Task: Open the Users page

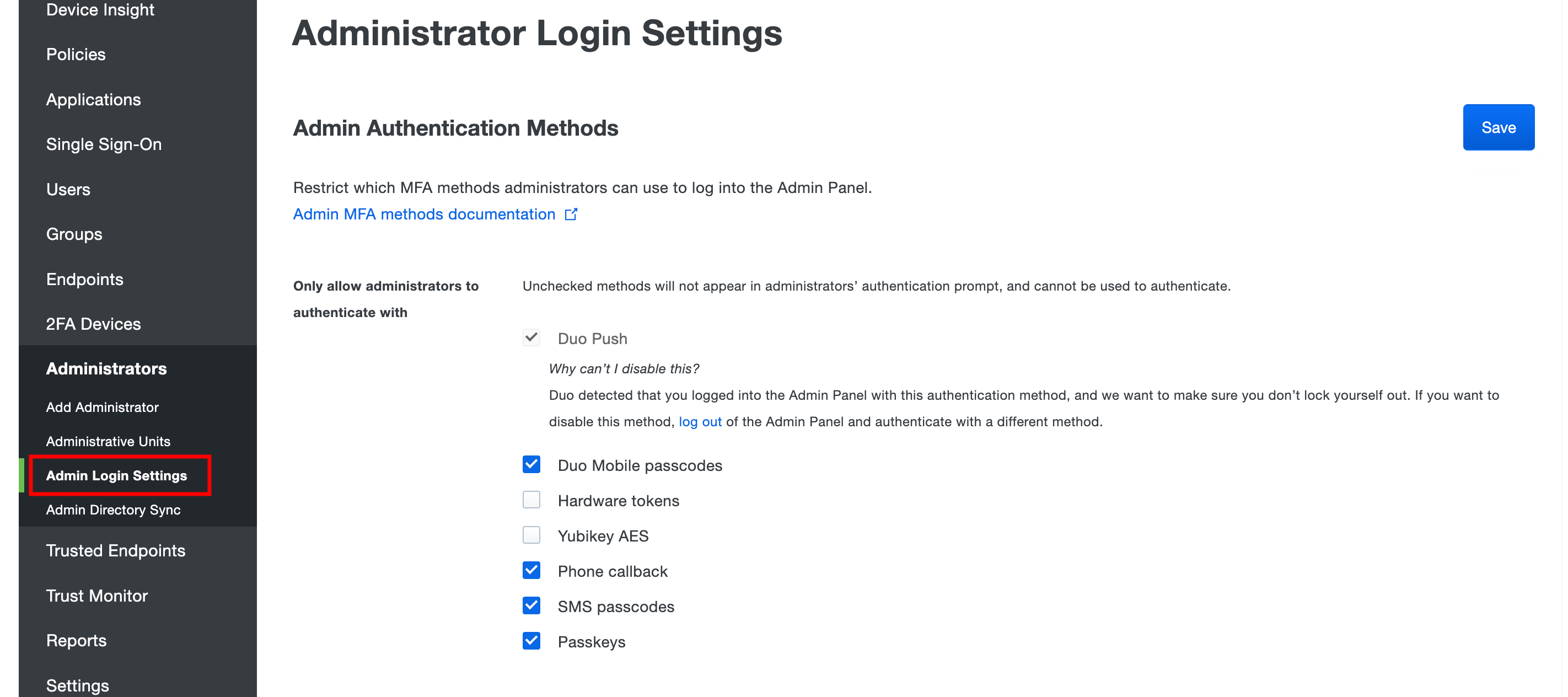Action: (x=68, y=189)
